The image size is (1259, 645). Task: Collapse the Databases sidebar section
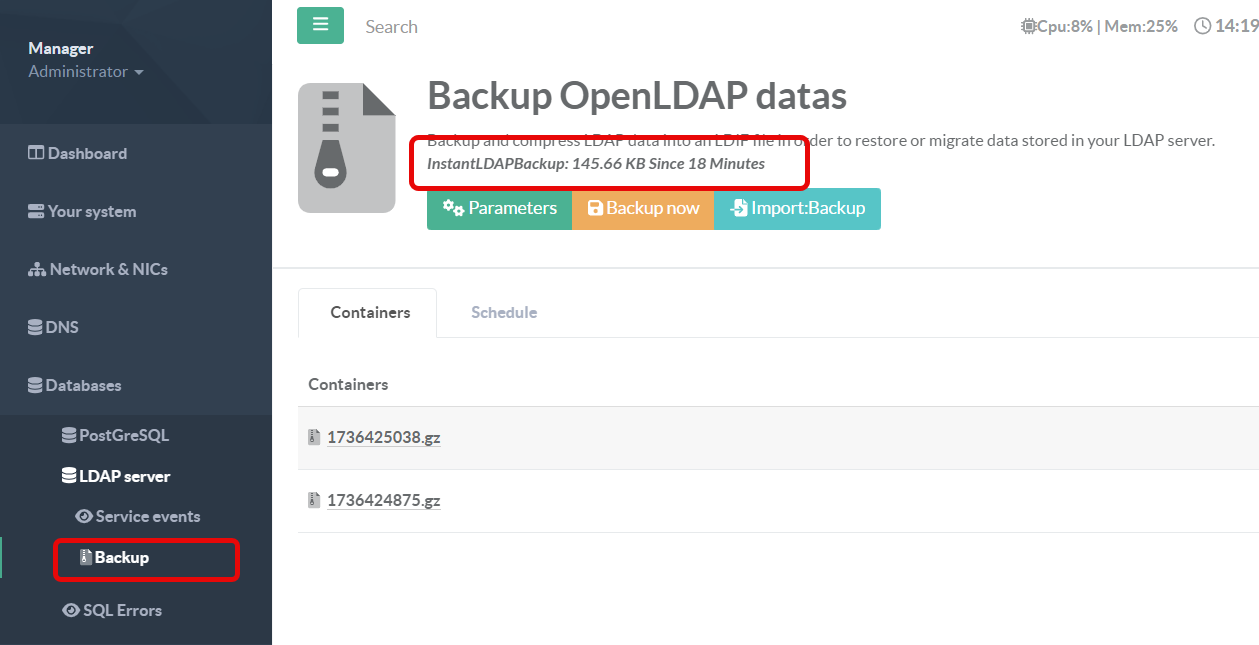click(75, 385)
